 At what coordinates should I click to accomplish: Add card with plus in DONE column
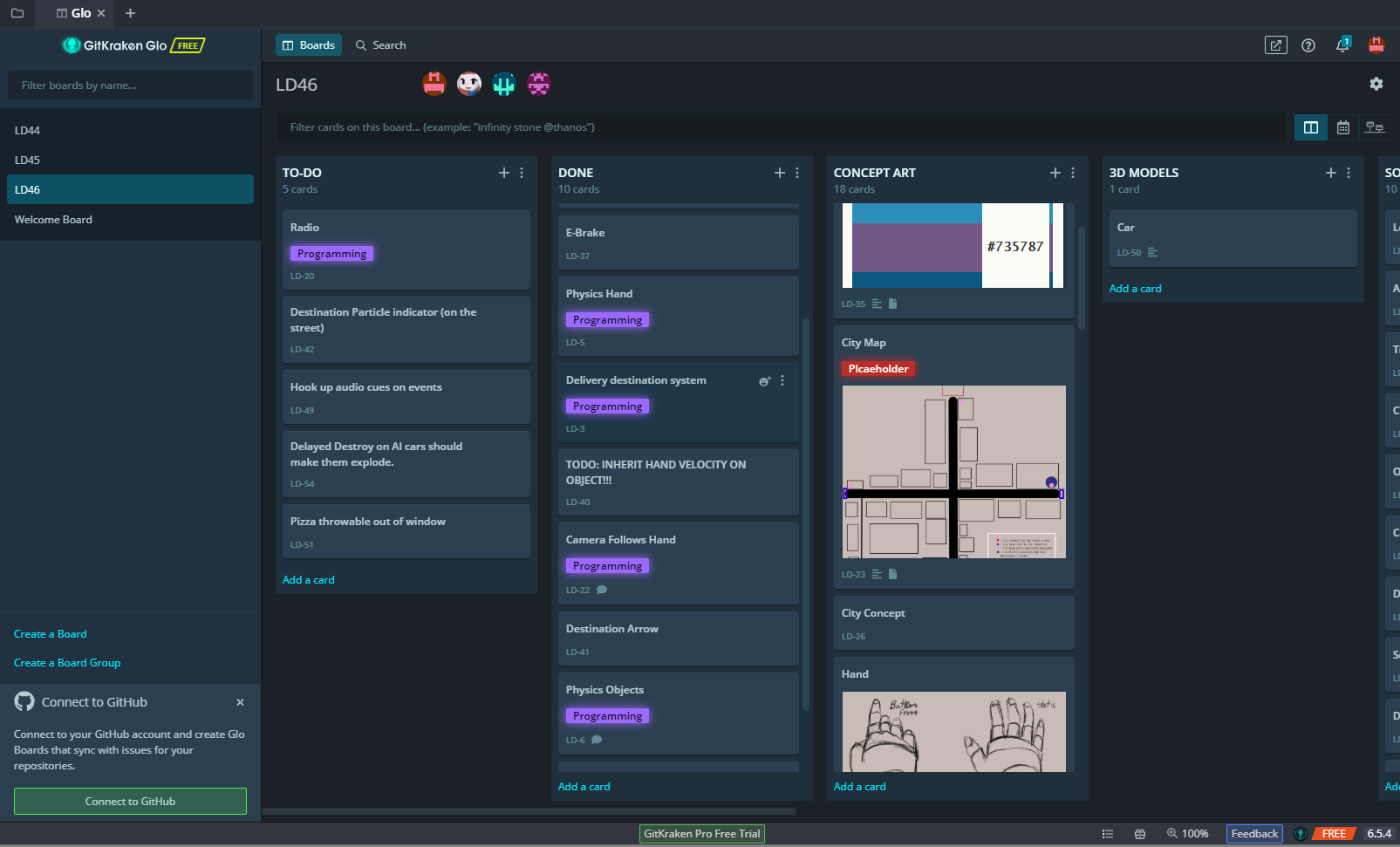tap(780, 173)
